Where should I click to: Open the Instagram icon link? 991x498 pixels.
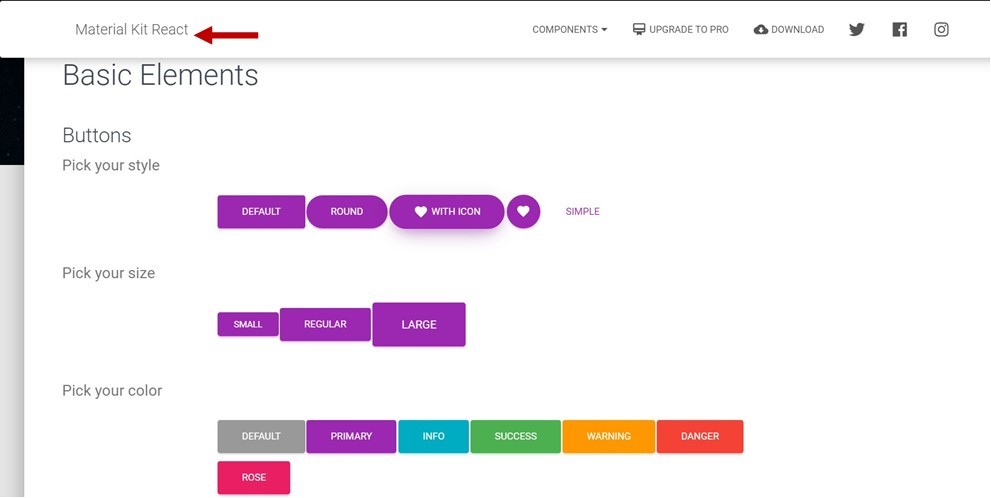pyautogui.click(x=941, y=30)
